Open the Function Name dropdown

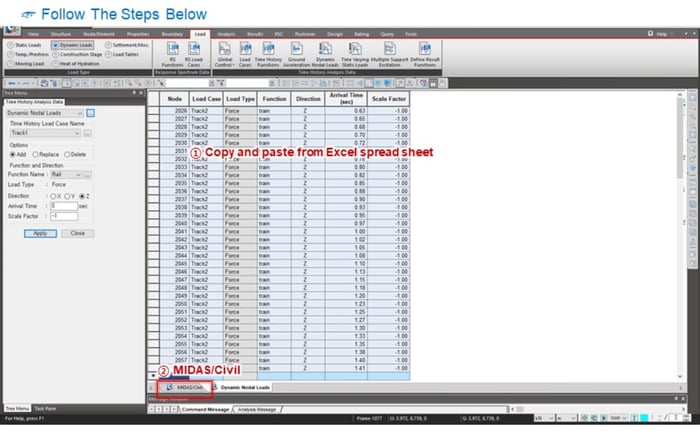tap(66, 175)
